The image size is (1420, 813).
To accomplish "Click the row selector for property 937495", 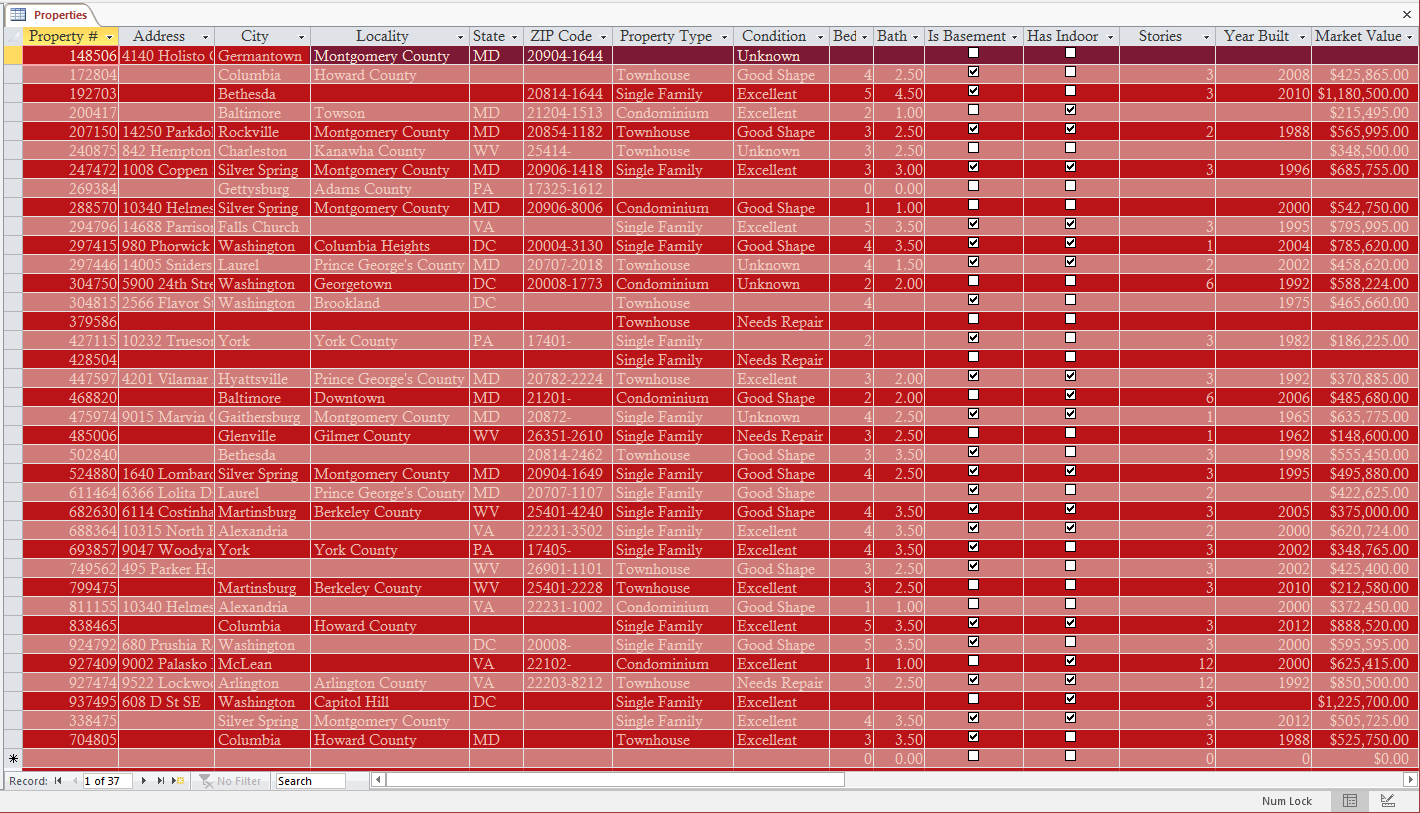I will tap(13, 702).
